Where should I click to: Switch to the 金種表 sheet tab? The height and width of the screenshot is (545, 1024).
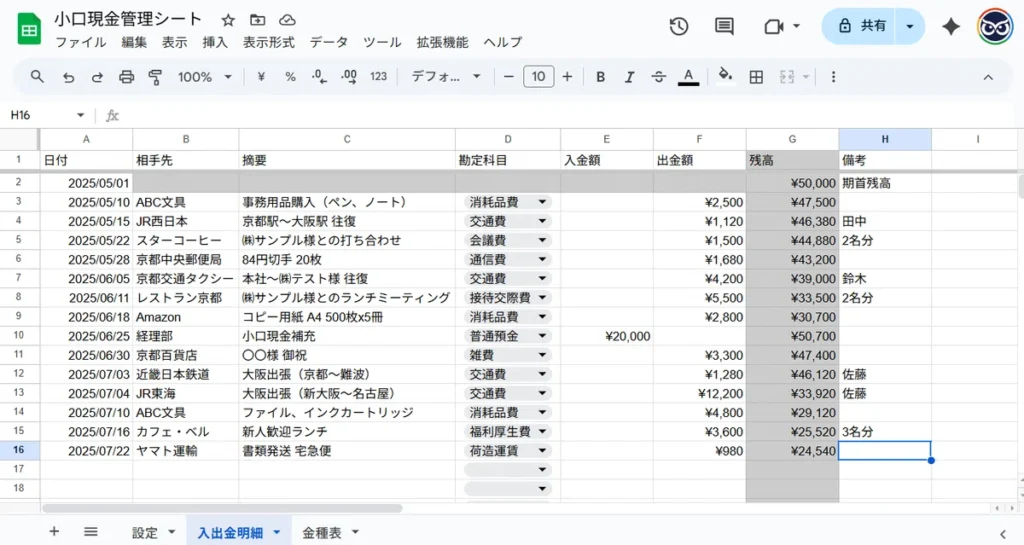click(329, 532)
